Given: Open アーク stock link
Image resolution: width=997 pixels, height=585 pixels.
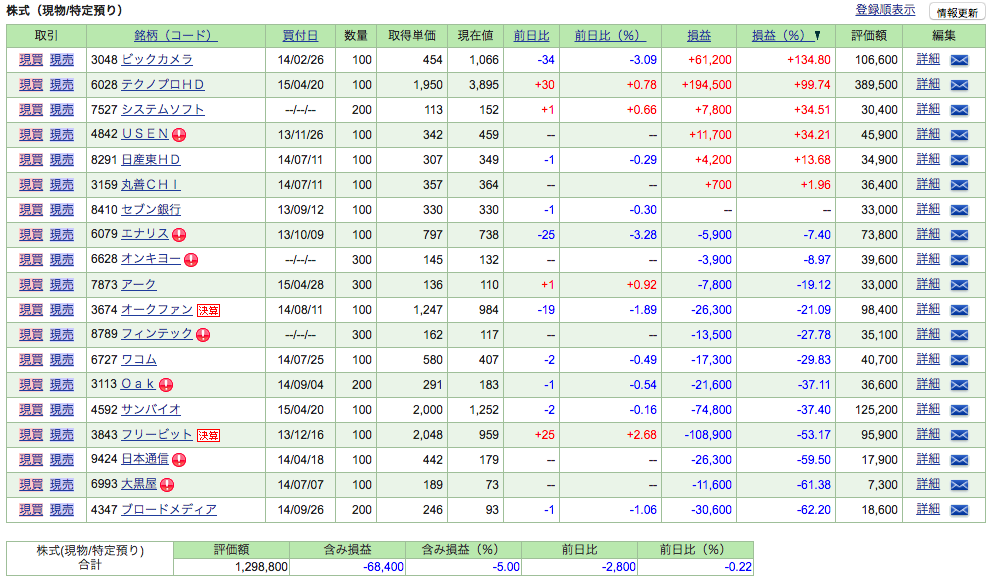Looking at the screenshot, I should tap(139, 284).
